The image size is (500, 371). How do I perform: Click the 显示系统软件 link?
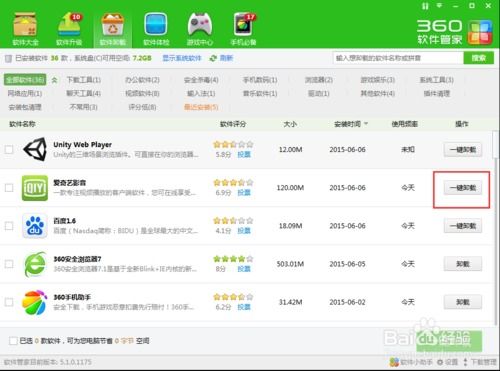coord(182,58)
